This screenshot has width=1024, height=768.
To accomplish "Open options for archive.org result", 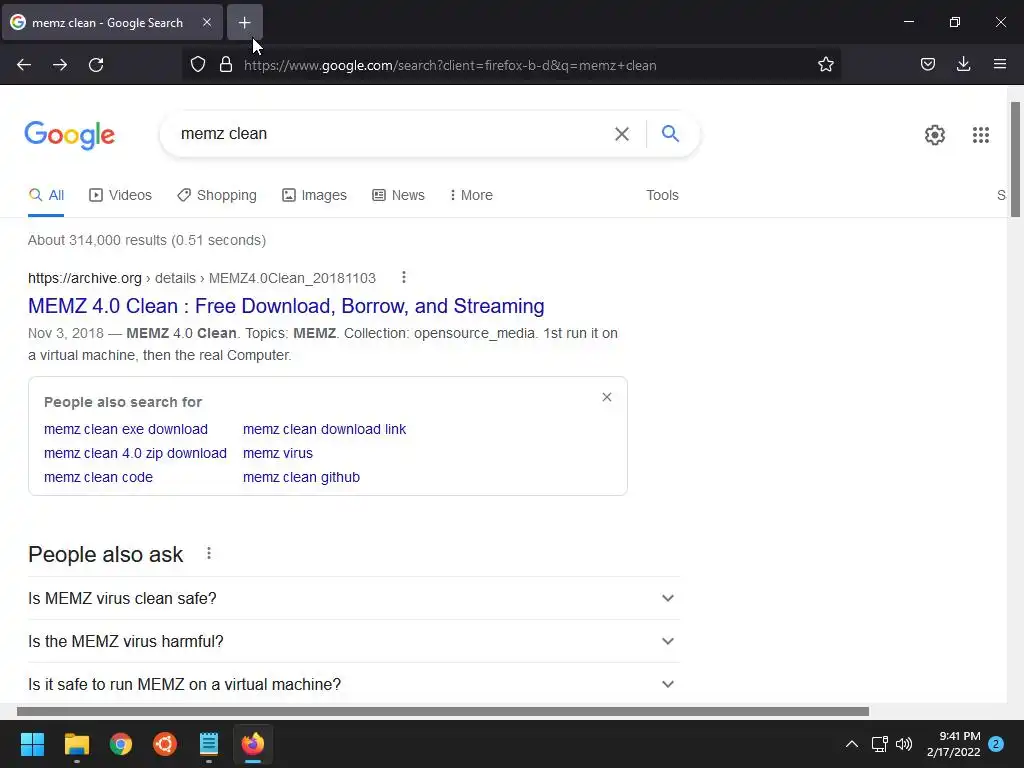I will click(x=404, y=278).
